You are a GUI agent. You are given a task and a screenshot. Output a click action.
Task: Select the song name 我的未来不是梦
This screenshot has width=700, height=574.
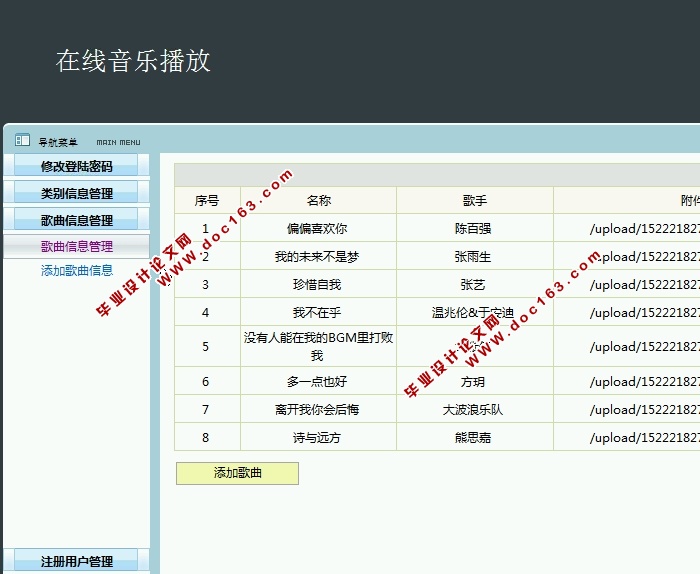pyautogui.click(x=317, y=257)
